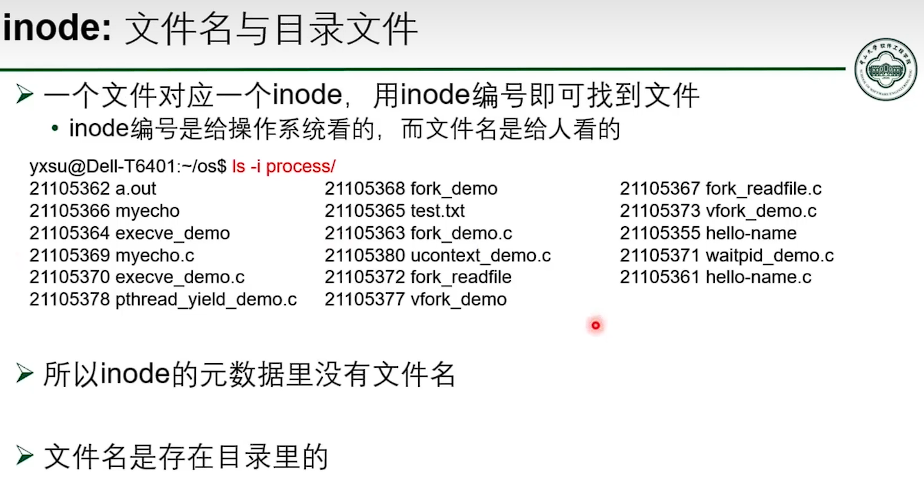Click the prompt text "yxsu@Dell-T6401:~/os$"
The image size is (924, 503).
[x=128, y=167]
